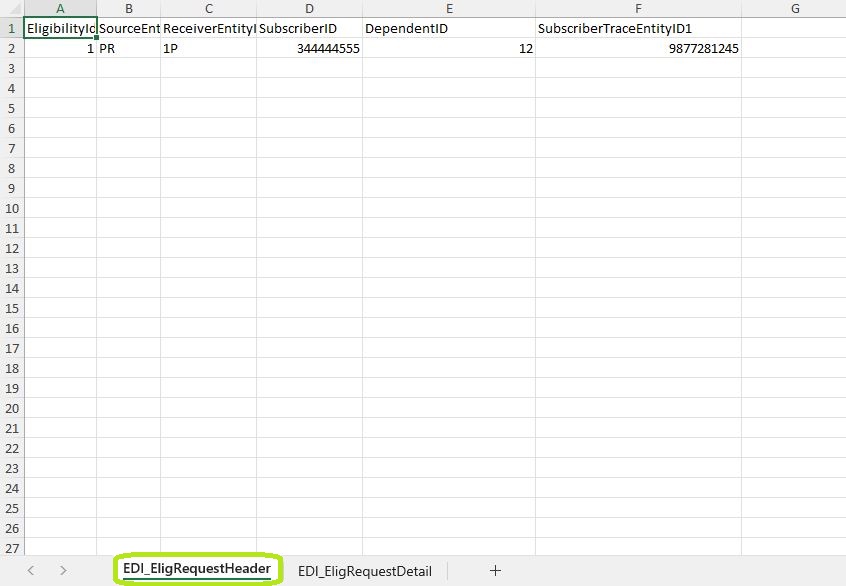This screenshot has height=586, width=846.
Task: Select the row 5 header
Action: tap(12, 108)
